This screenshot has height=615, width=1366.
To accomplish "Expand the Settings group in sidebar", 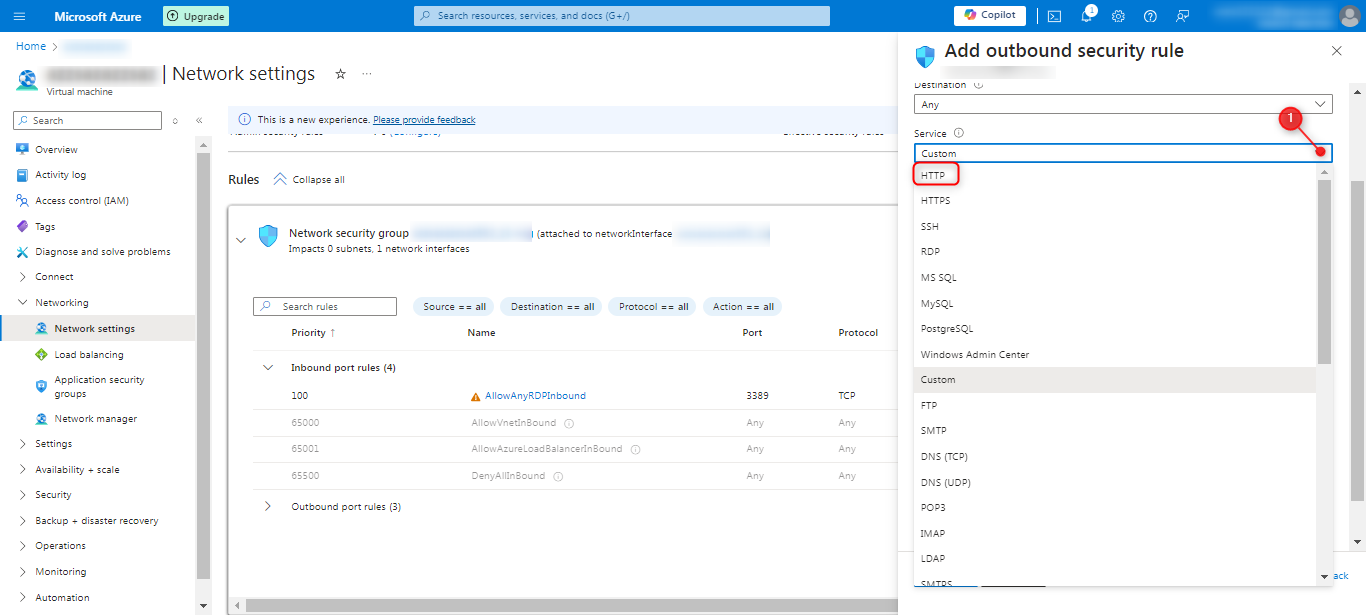I will tap(53, 444).
